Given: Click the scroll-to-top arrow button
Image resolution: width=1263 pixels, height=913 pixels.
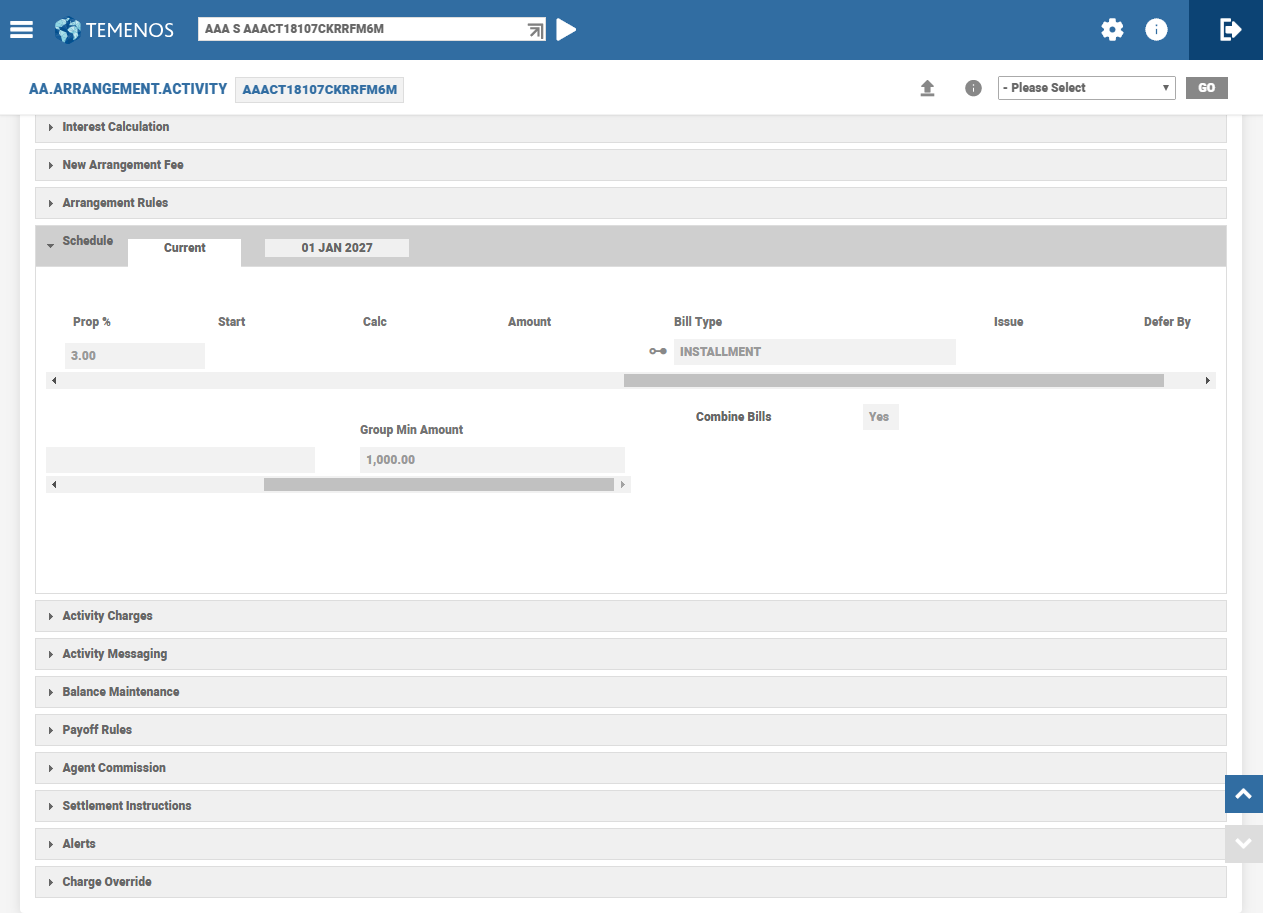Looking at the screenshot, I should coord(1243,794).
